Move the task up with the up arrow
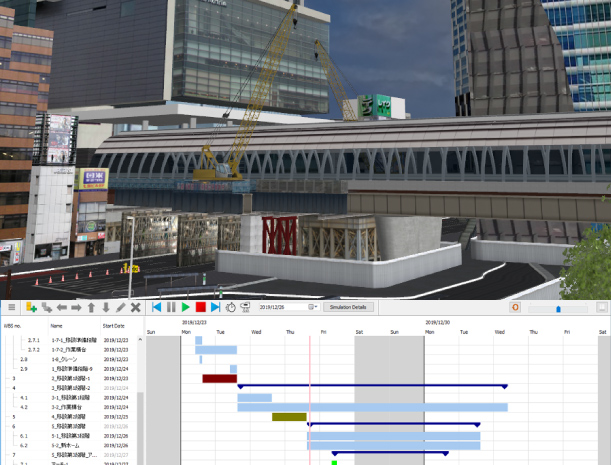The width and height of the screenshot is (611, 465). pyautogui.click(x=91, y=307)
